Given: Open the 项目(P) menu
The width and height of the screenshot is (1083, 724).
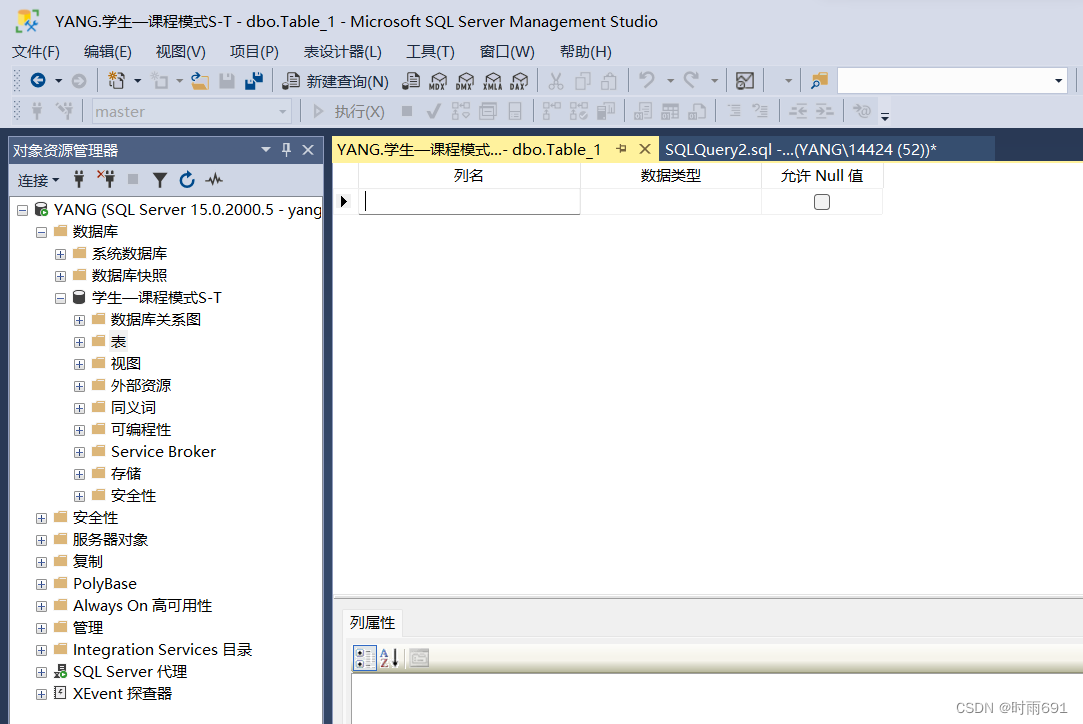Looking at the screenshot, I should point(254,52).
